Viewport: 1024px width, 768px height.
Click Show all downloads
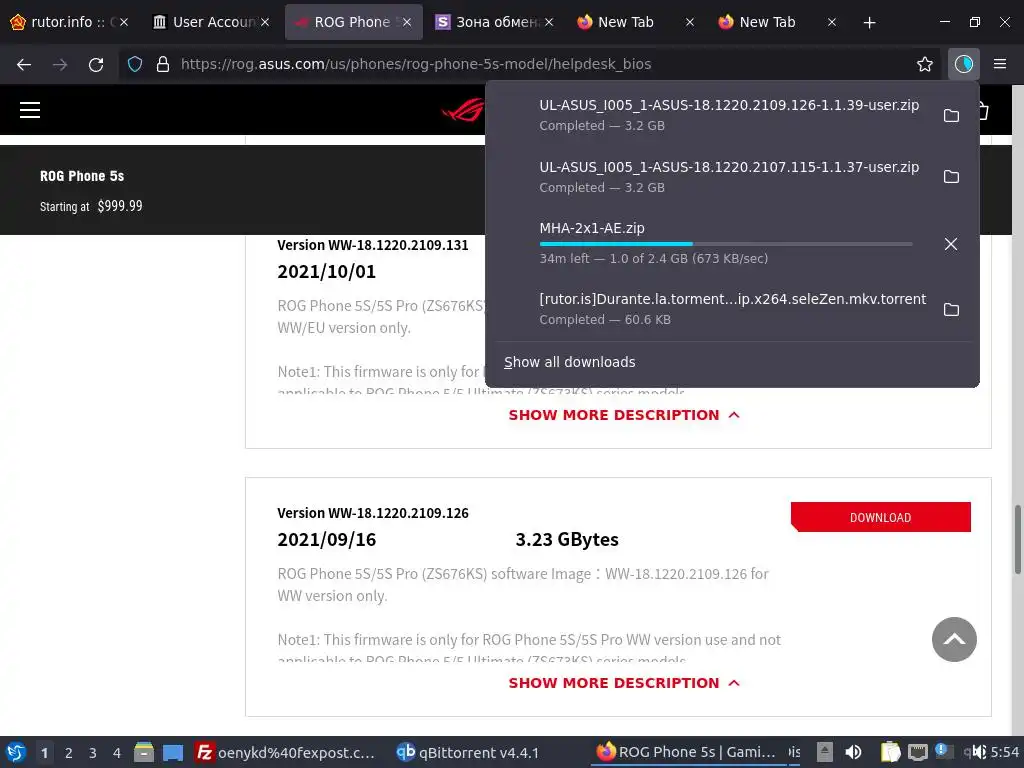(569, 362)
